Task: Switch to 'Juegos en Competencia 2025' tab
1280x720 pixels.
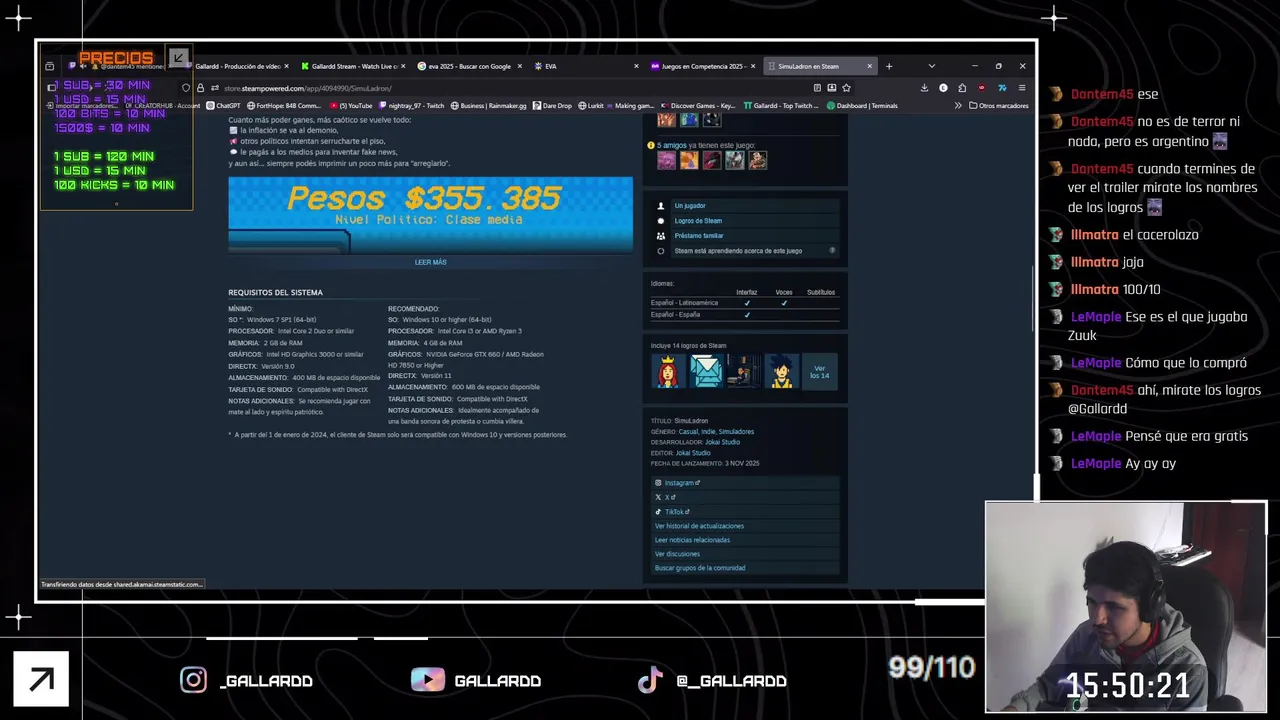Action: point(702,66)
